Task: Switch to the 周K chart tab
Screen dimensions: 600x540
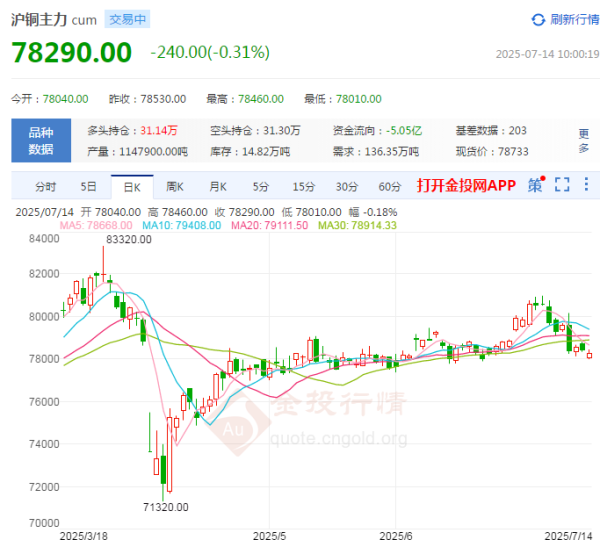Action: [x=175, y=187]
